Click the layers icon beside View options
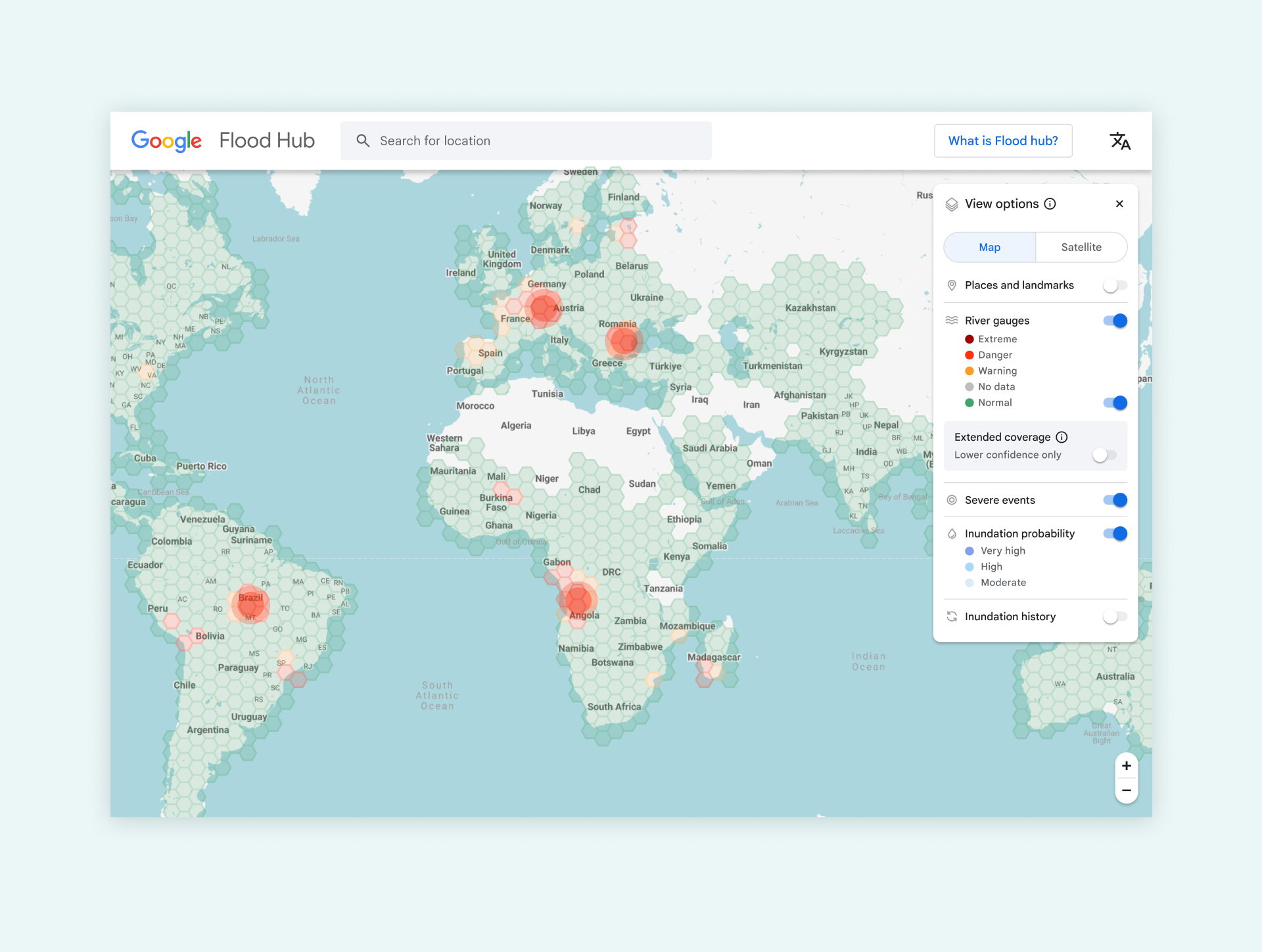1262x952 pixels. click(952, 204)
